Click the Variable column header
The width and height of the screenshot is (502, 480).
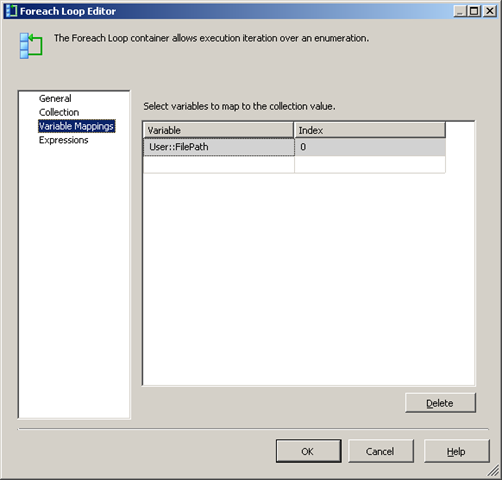[218, 130]
